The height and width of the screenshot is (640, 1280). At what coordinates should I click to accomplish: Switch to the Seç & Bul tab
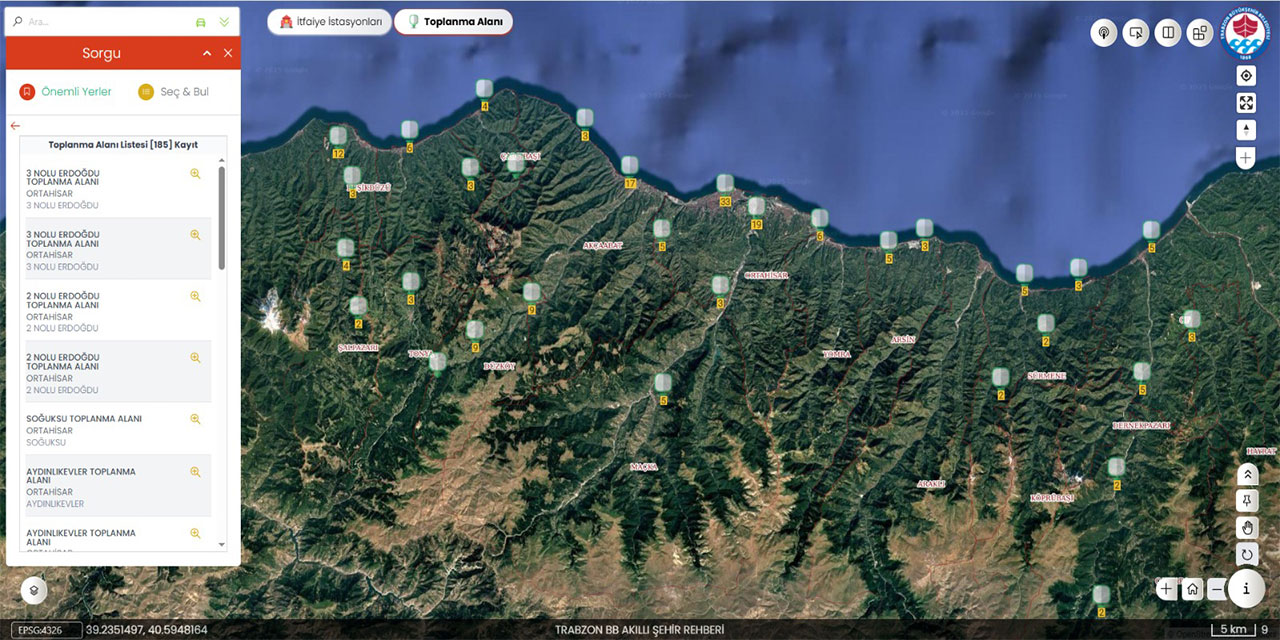click(174, 92)
